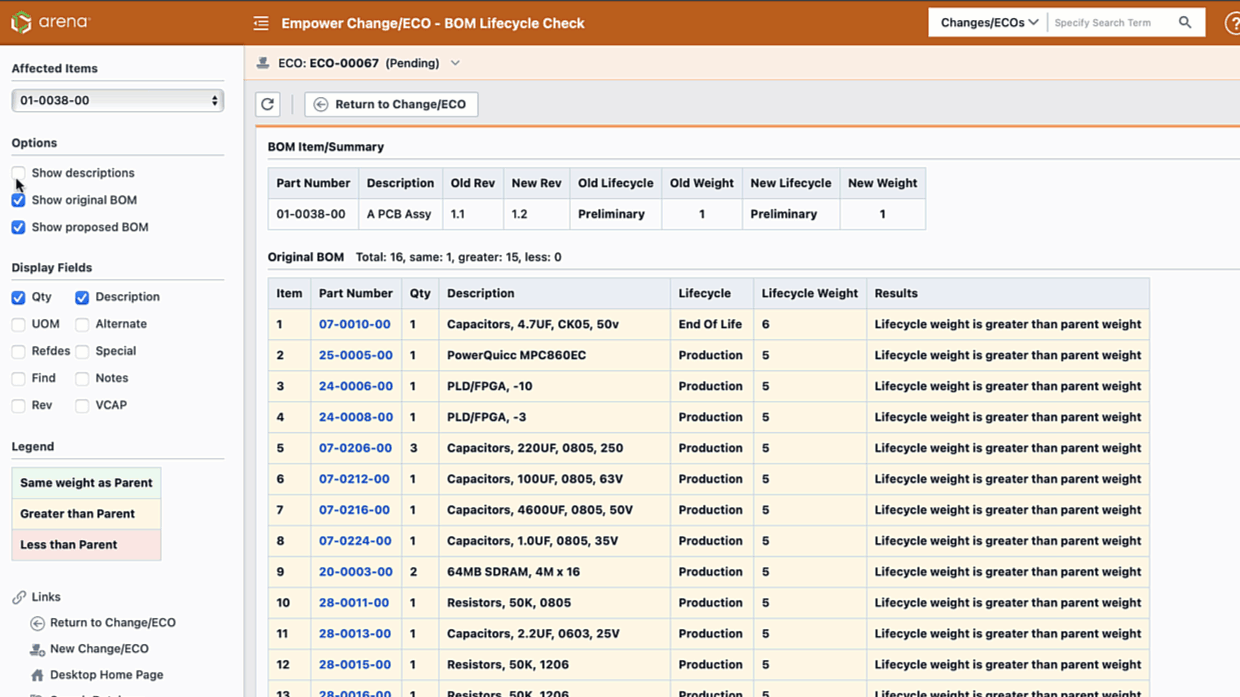Open part number 07-0010-00 link

click(354, 324)
